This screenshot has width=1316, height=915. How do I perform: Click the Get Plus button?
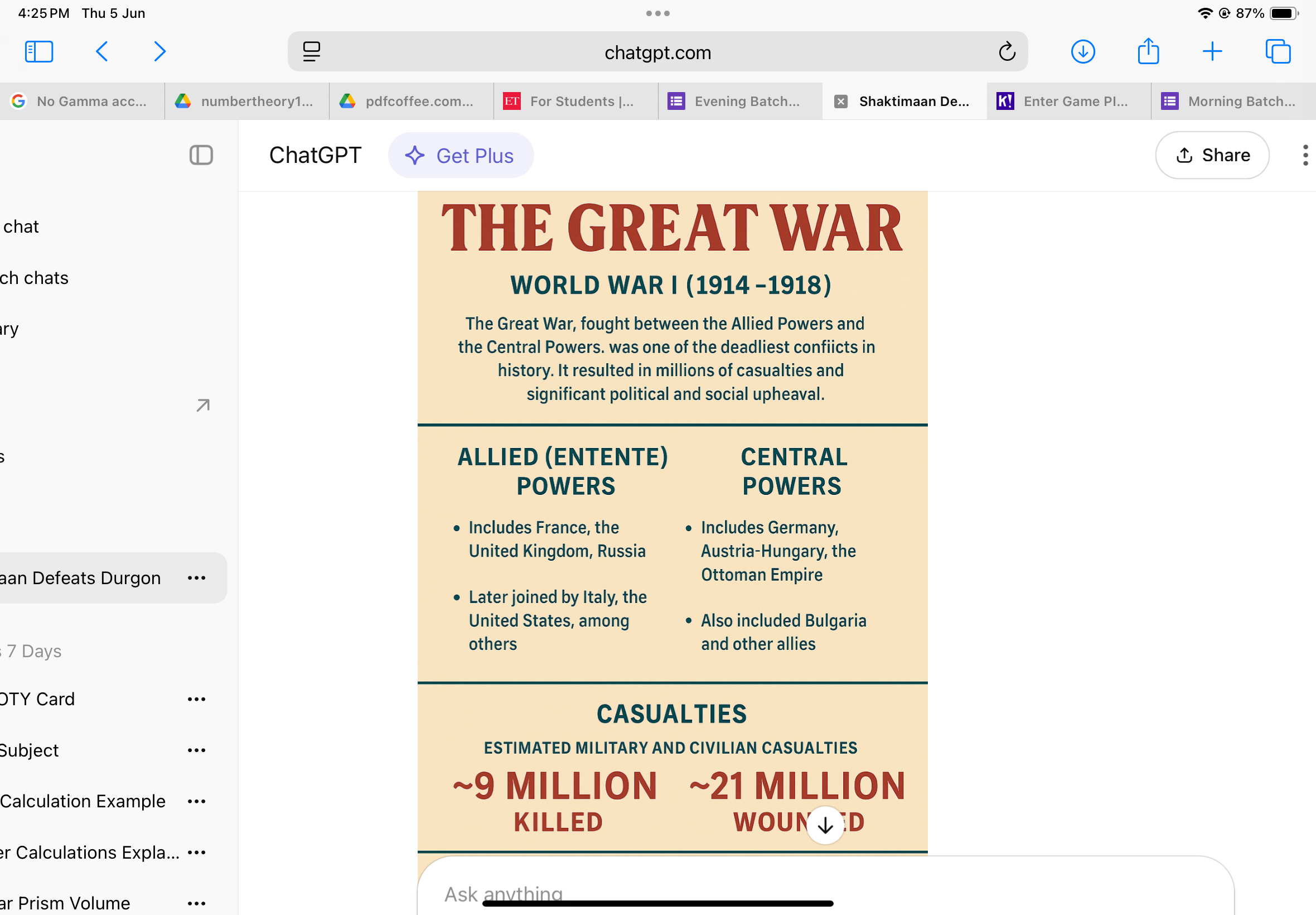click(x=461, y=155)
